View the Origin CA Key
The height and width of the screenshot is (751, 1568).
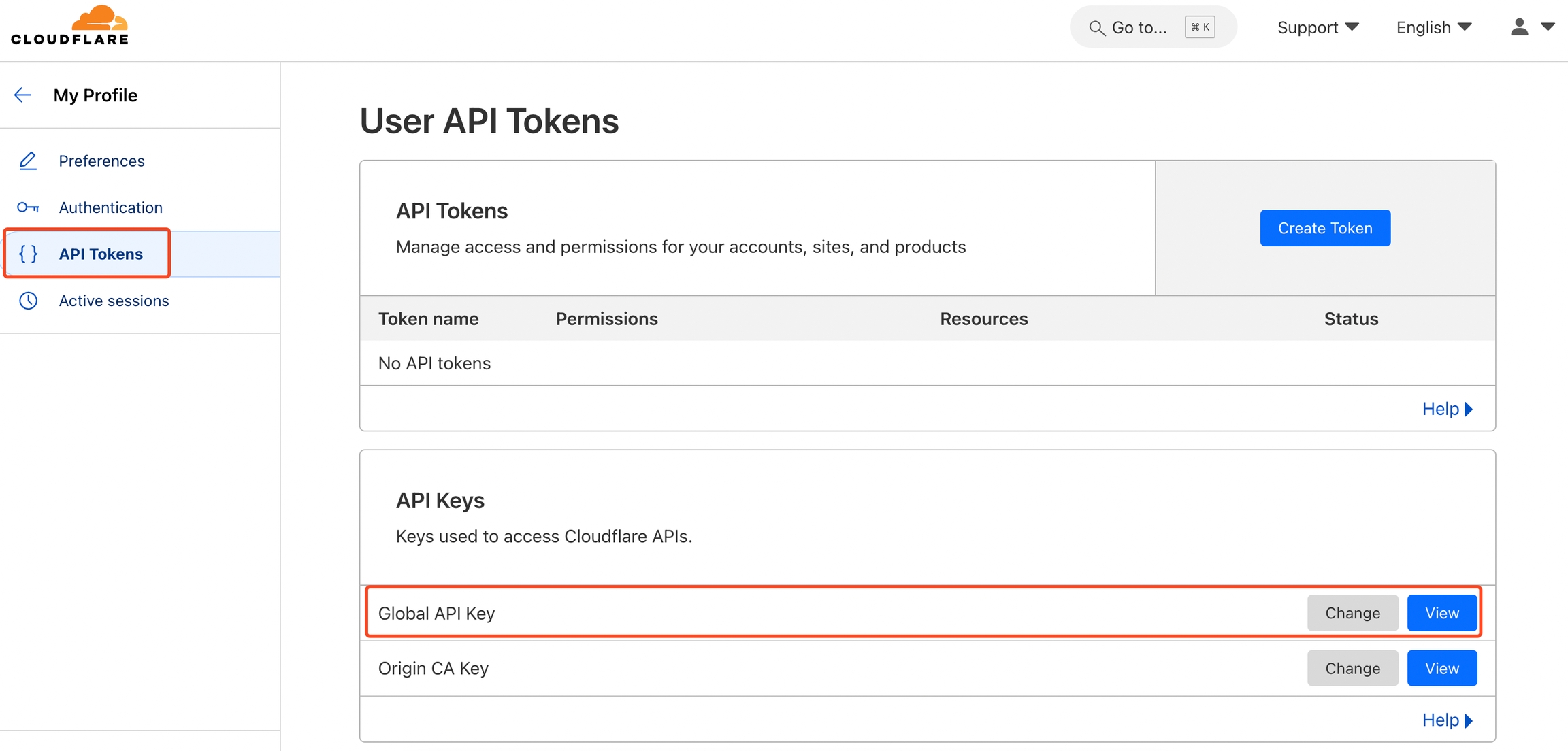[1442, 668]
